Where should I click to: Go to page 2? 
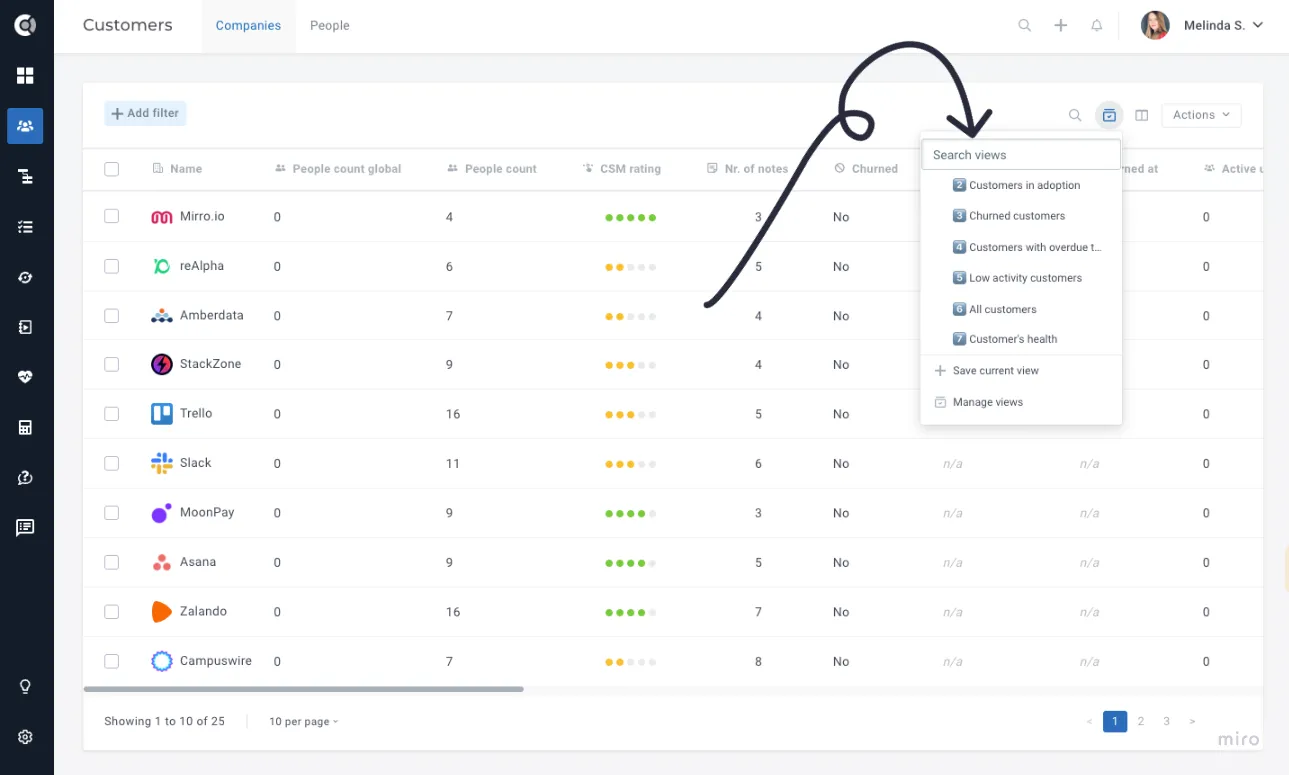click(1141, 721)
